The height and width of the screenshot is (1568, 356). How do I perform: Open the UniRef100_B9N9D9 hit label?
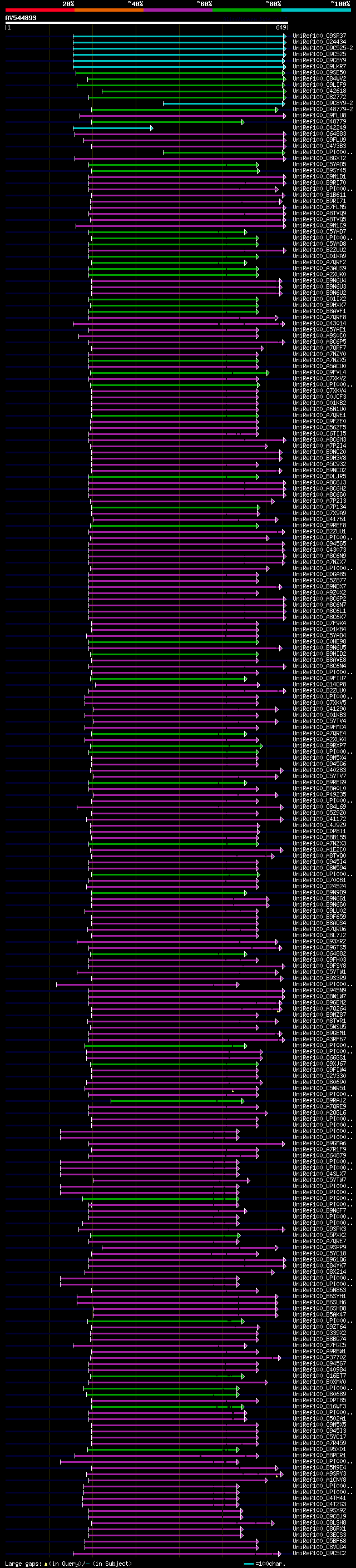click(x=319, y=893)
